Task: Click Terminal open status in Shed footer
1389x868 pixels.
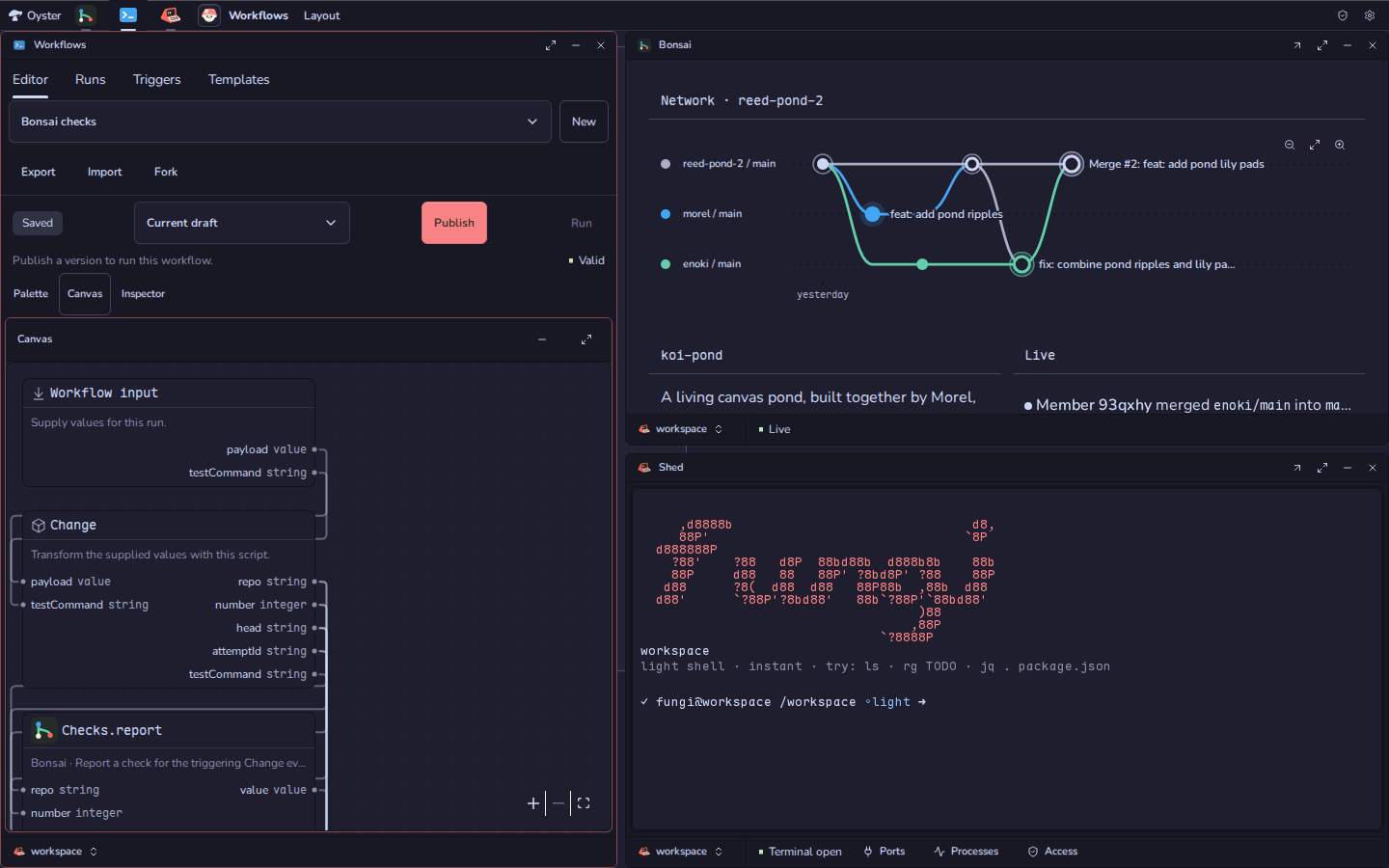Action: coord(800,852)
